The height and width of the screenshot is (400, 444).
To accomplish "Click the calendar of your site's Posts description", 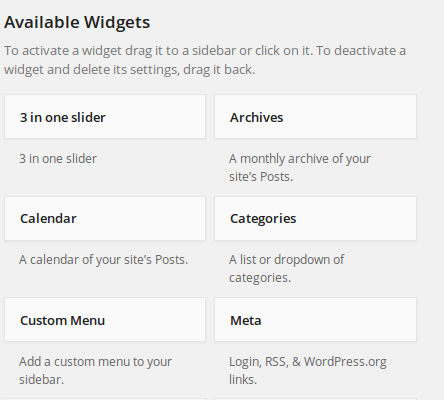I will pos(103,260).
